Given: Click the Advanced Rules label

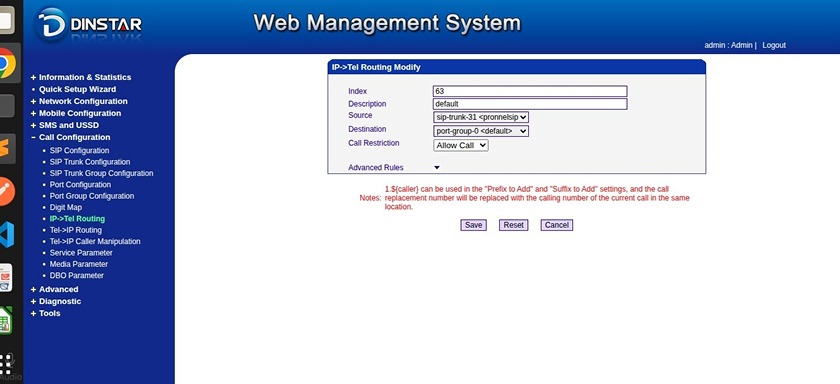Looking at the screenshot, I should (376, 168).
